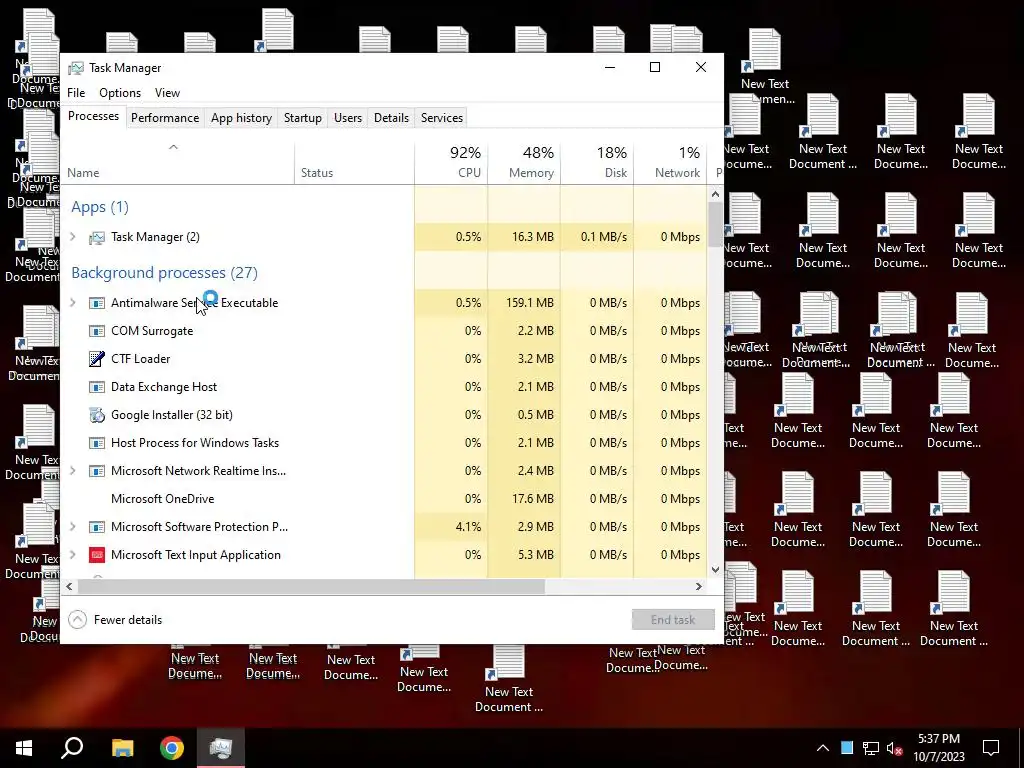Click the Data Exchange Host icon
The width and height of the screenshot is (1024, 768).
pyautogui.click(x=97, y=387)
